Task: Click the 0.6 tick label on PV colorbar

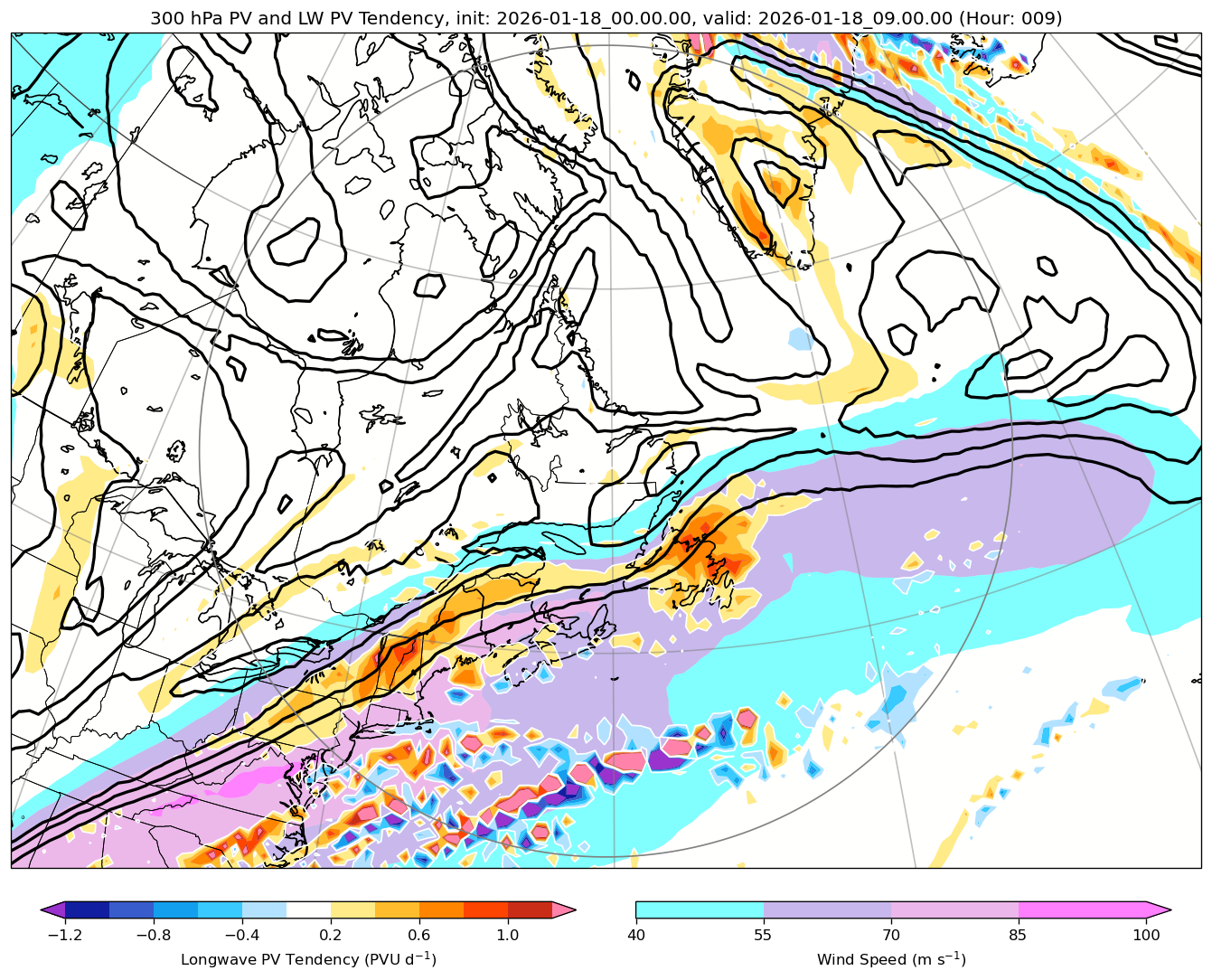Action: point(418,935)
